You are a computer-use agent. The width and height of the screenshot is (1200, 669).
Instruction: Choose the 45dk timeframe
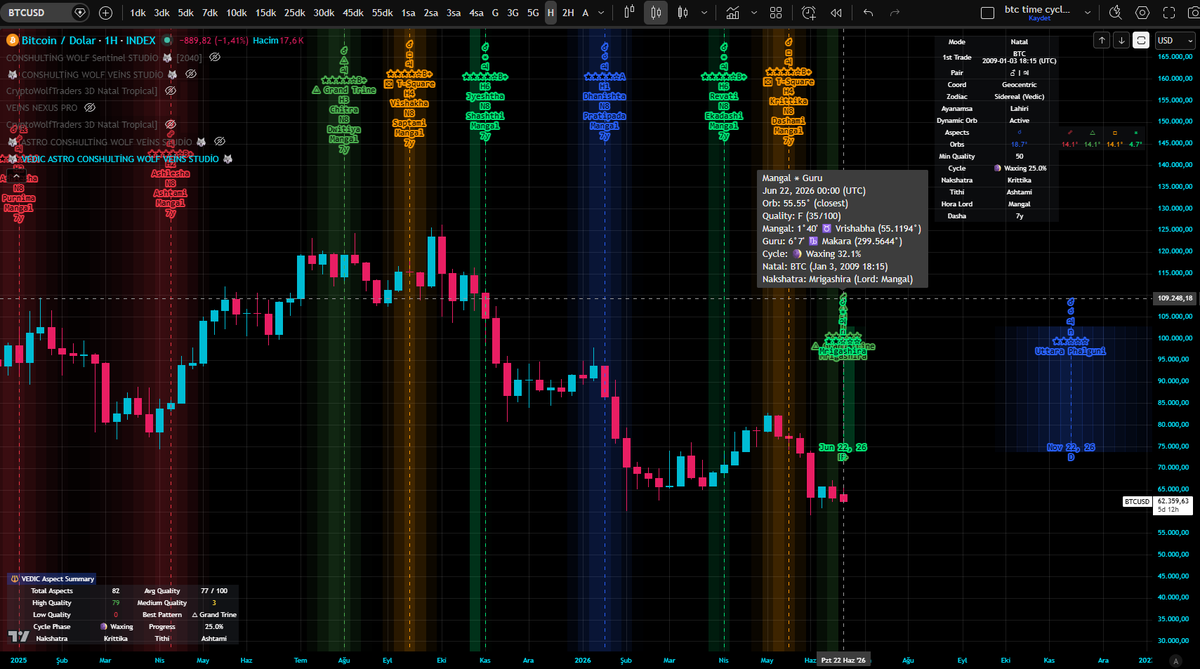[353, 13]
